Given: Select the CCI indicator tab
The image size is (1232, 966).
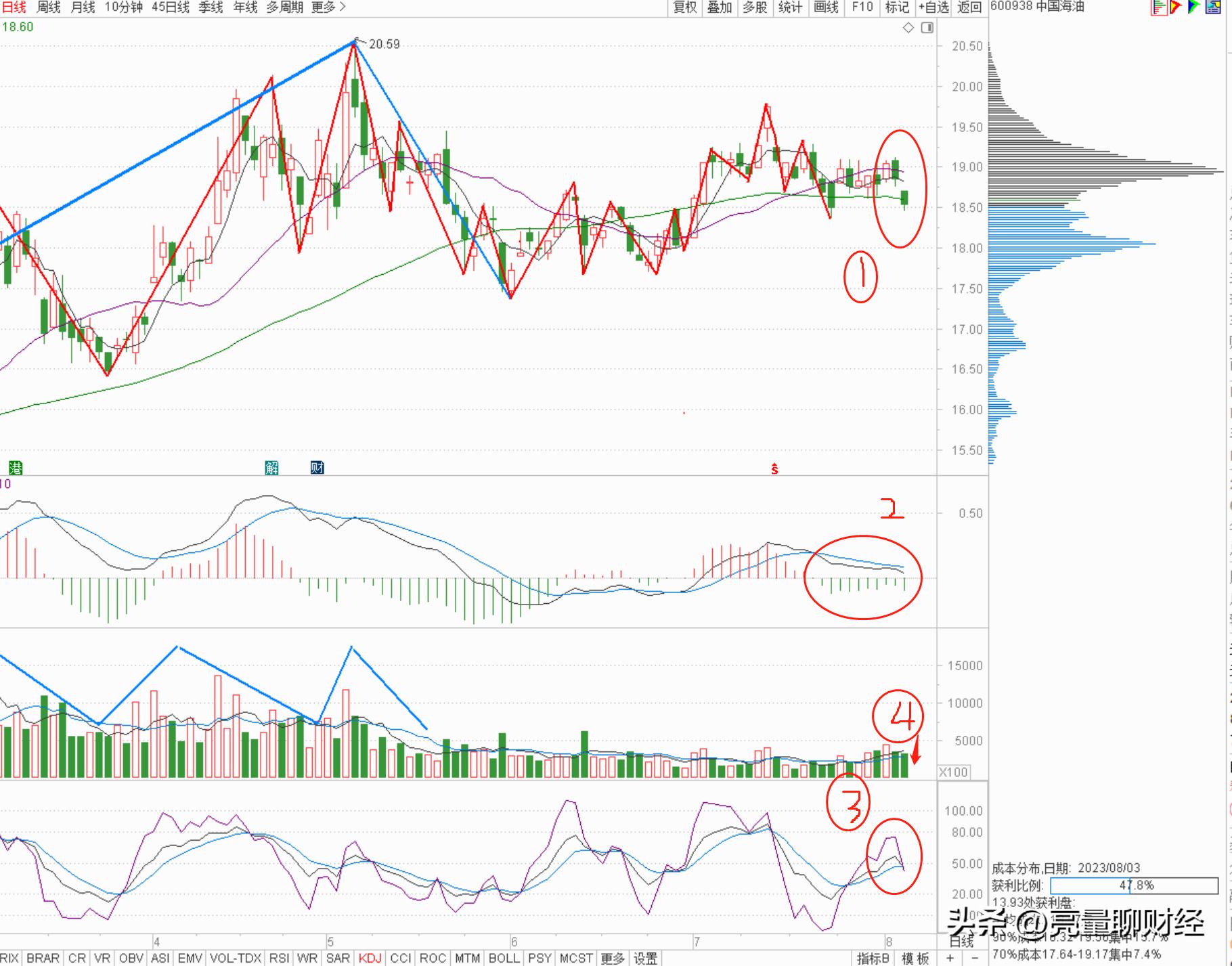Looking at the screenshot, I should pos(401,959).
